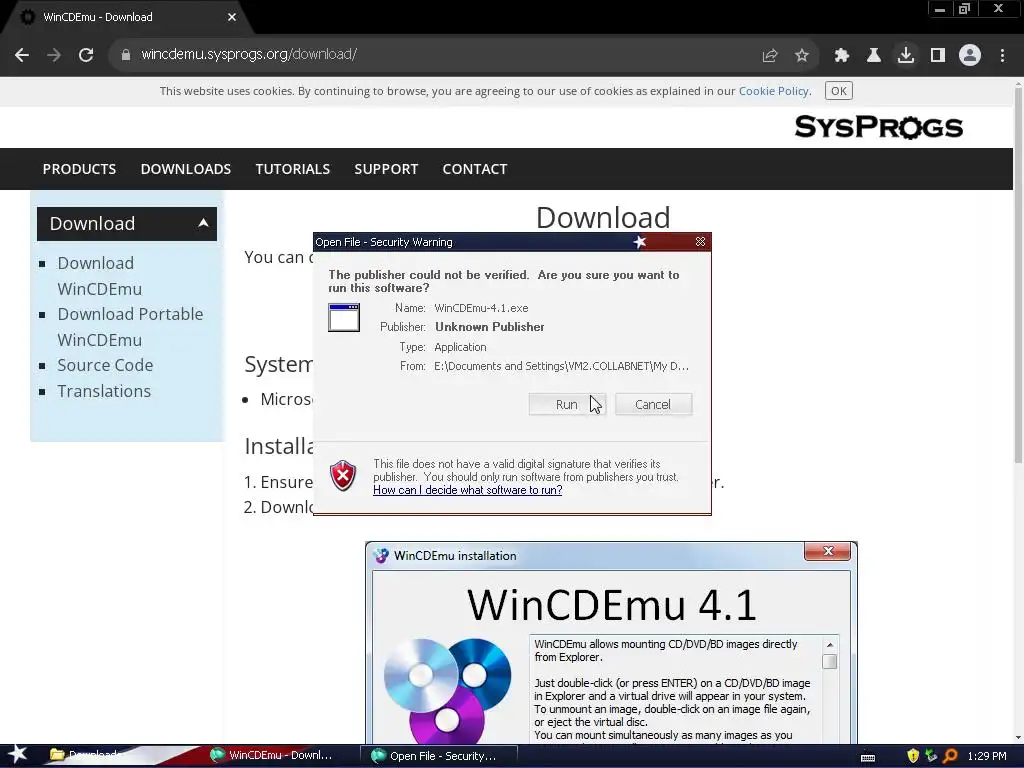Click the application file icon in dialog

tap(344, 317)
